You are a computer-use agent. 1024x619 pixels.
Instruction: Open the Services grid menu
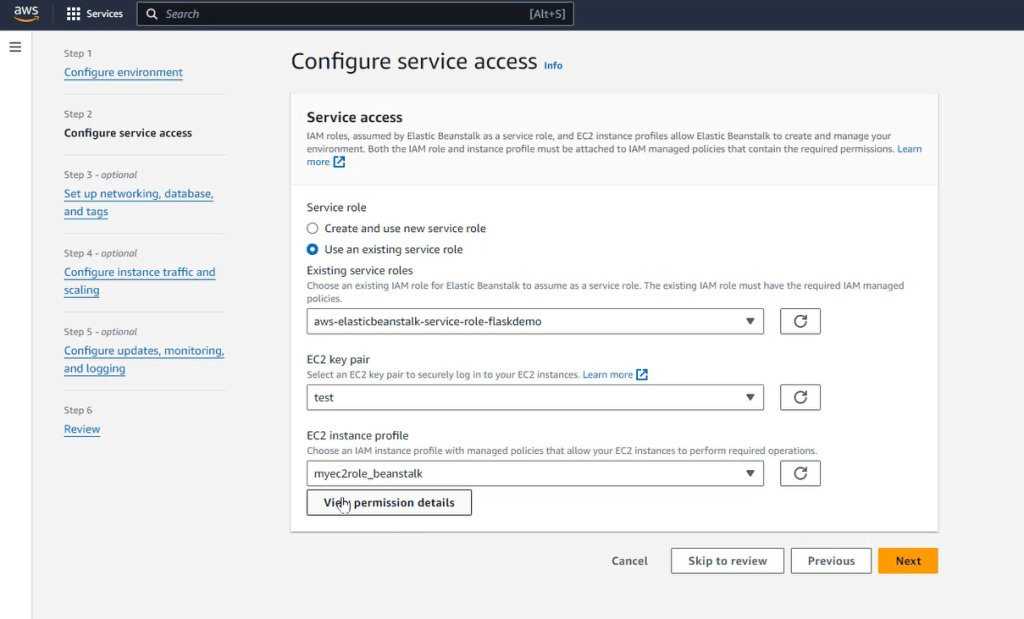click(95, 14)
